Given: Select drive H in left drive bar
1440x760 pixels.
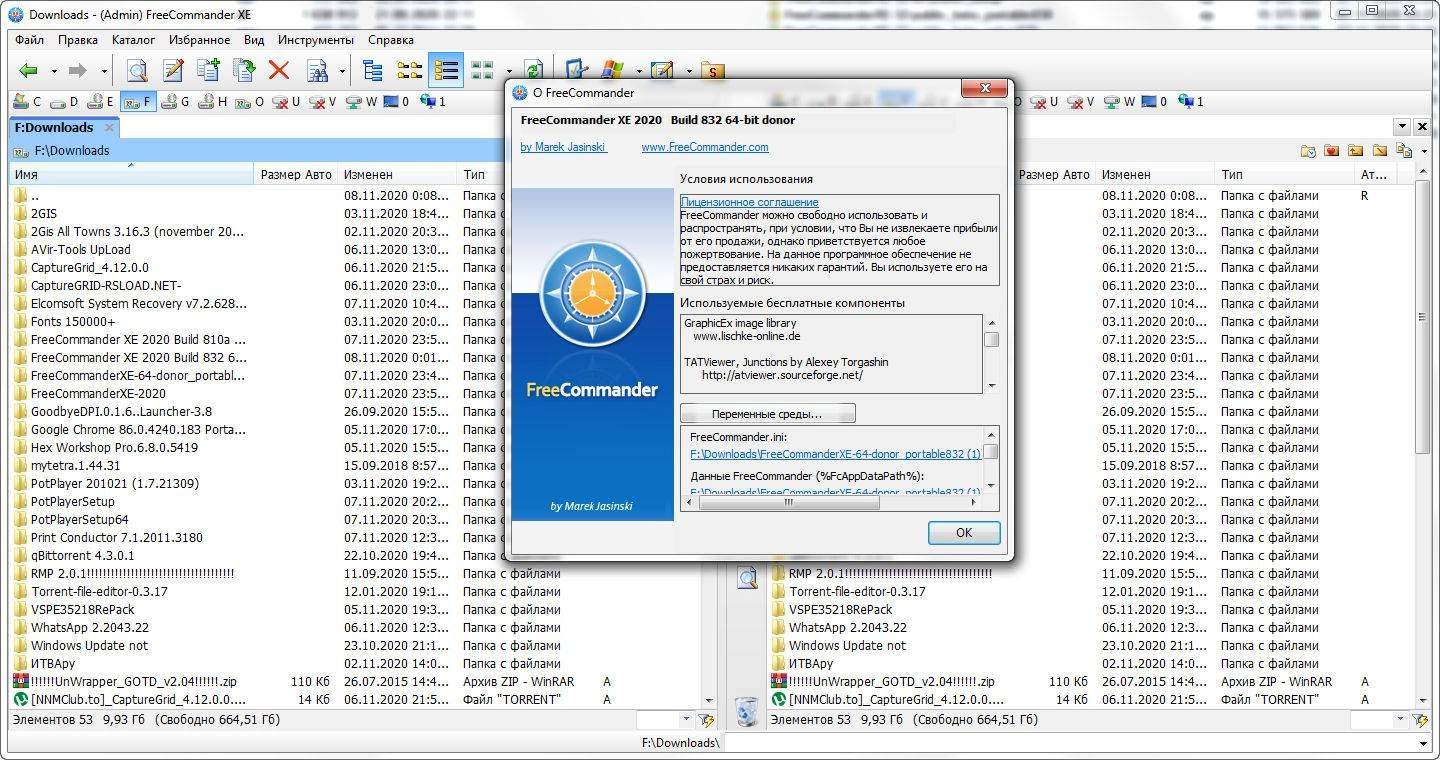Looking at the screenshot, I should point(212,102).
